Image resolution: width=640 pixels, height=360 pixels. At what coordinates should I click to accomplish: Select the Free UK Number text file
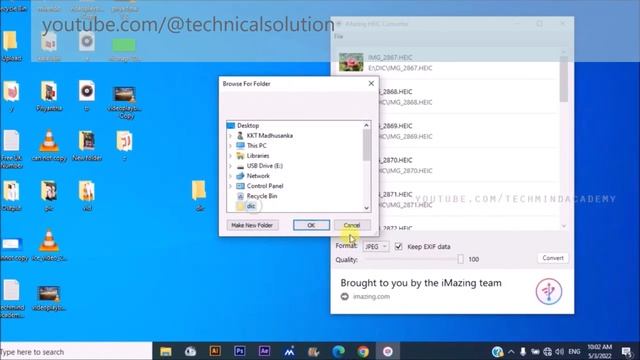click(x=11, y=149)
